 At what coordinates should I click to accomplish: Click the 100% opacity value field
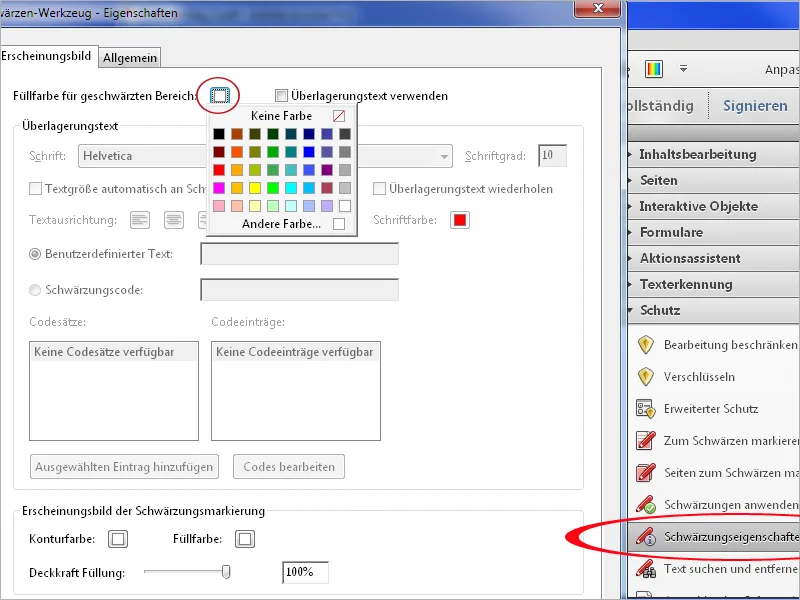click(305, 572)
